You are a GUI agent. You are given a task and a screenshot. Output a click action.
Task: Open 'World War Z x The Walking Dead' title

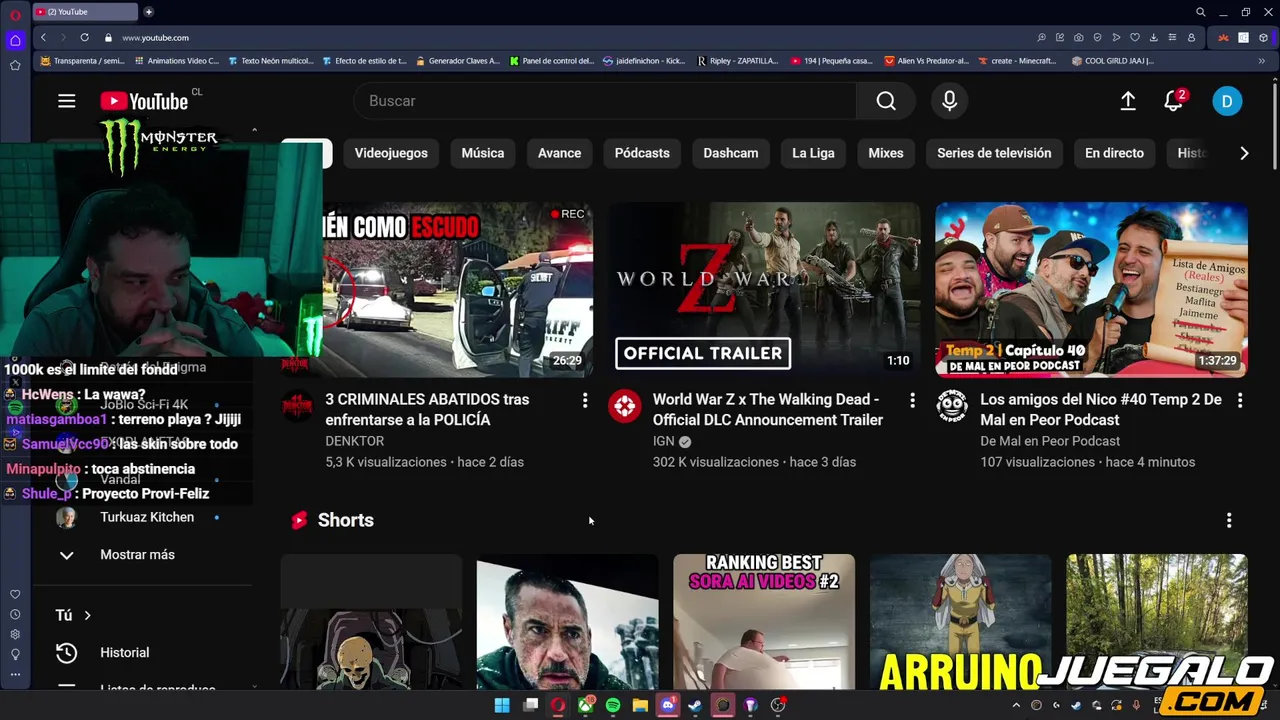[768, 409]
